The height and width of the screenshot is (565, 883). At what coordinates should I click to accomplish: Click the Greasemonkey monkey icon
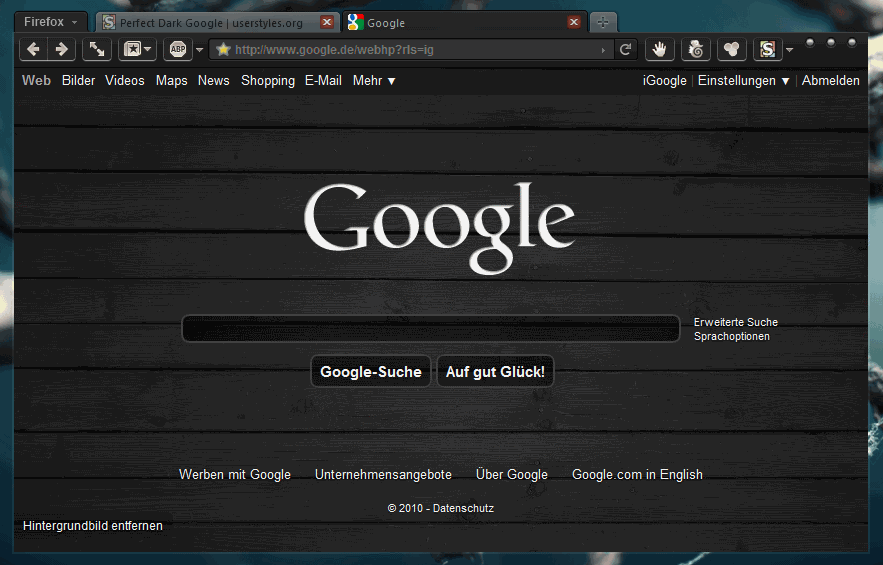[695, 50]
